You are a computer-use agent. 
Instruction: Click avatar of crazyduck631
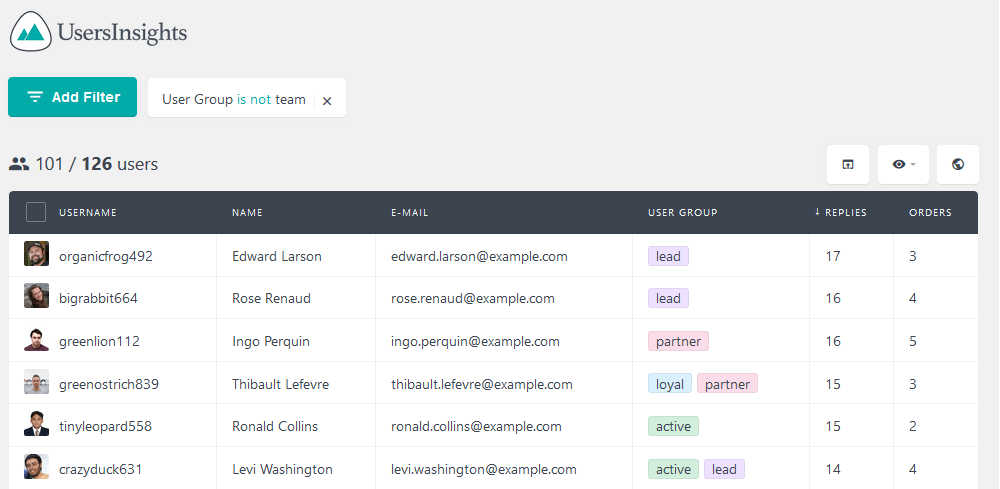(x=36, y=467)
